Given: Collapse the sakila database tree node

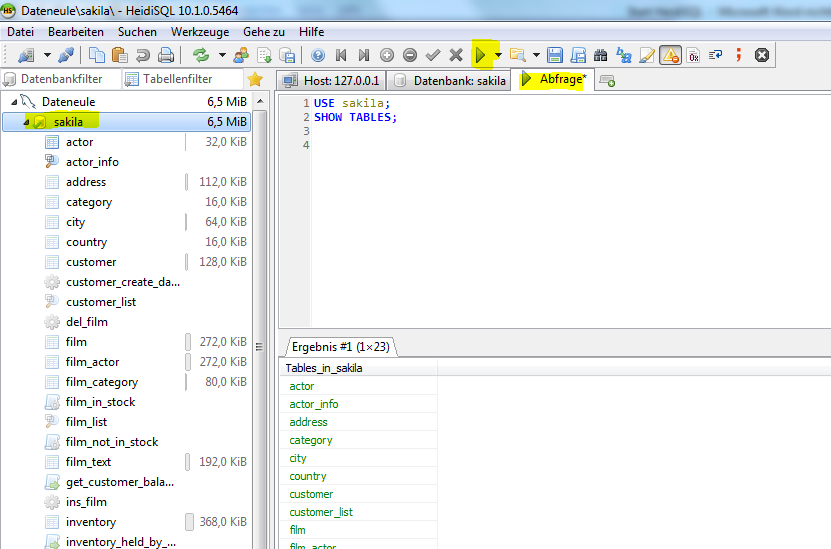Looking at the screenshot, I should pos(26,122).
